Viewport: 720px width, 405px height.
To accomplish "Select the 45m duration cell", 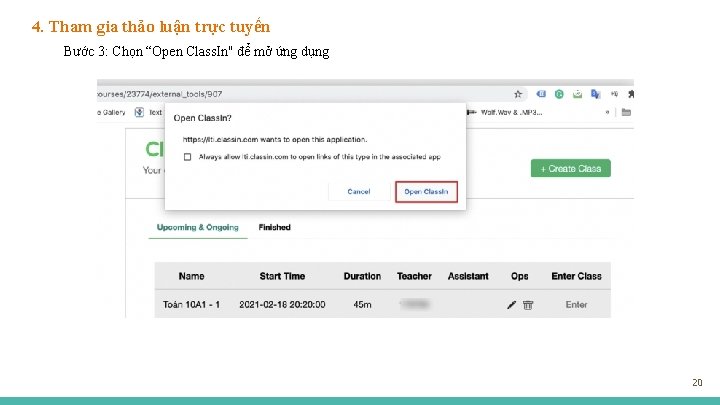I will (362, 304).
